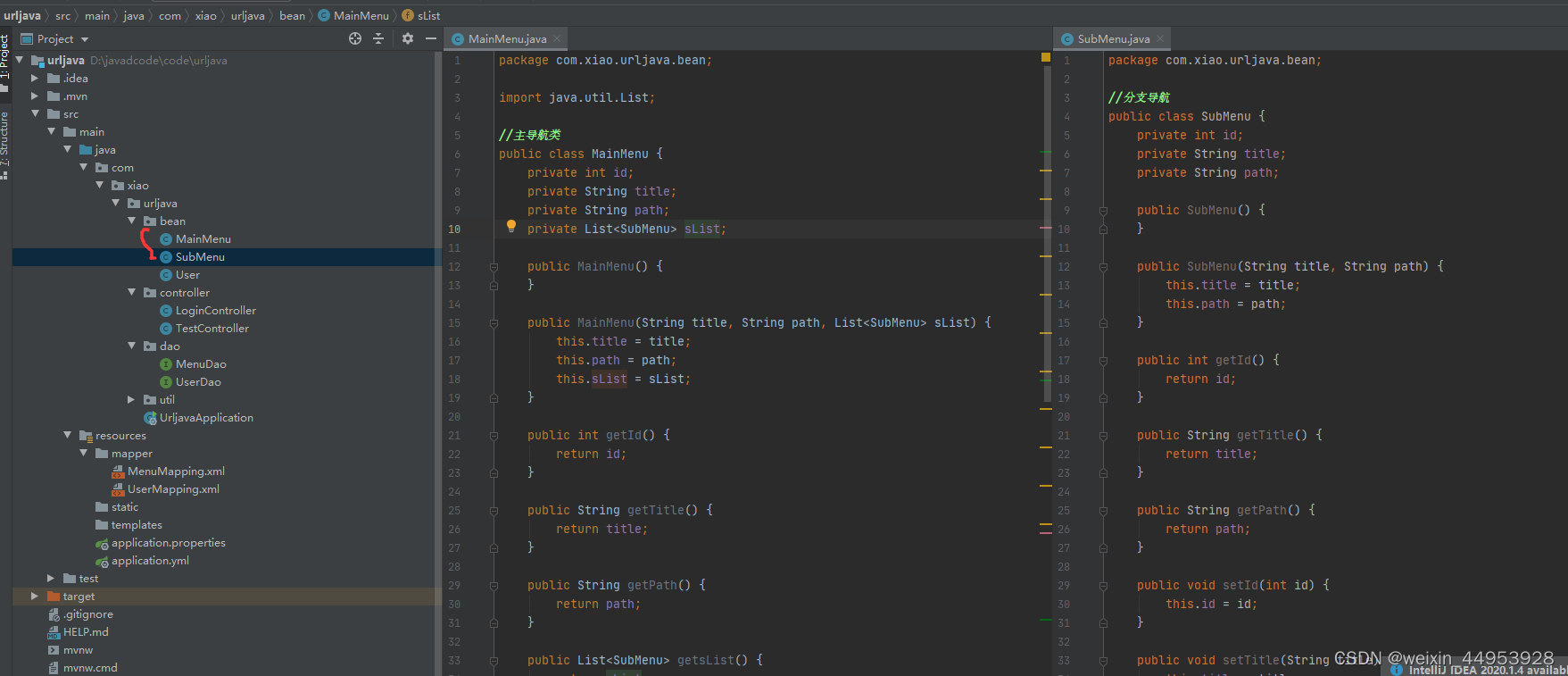Fold getId method at line 21 in MainMenu
The image size is (1568, 676).
pos(494,435)
